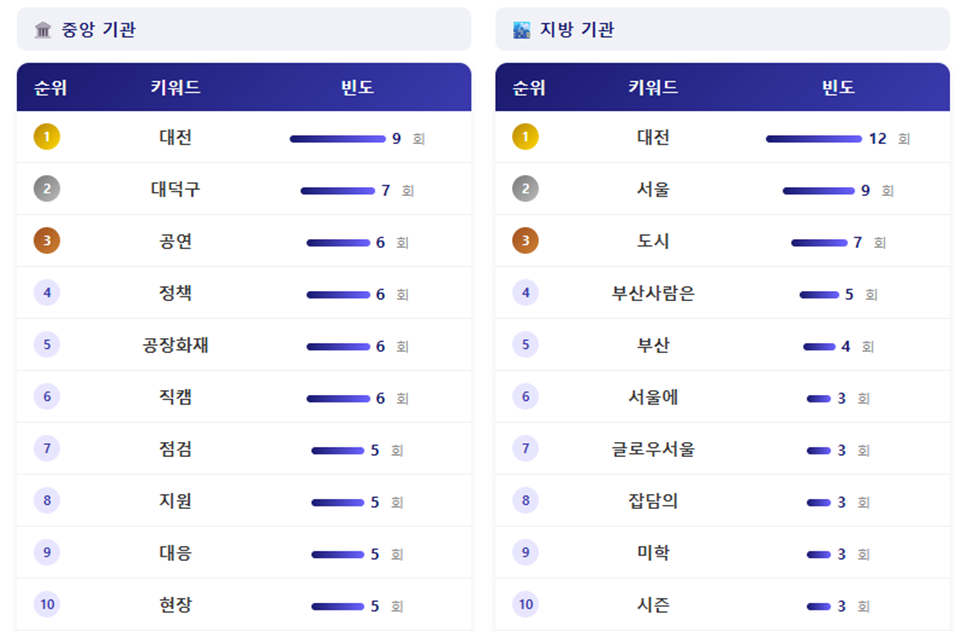Click the 중앙 기관 building icon
The width and height of the screenshot is (962, 632).
click(43, 30)
